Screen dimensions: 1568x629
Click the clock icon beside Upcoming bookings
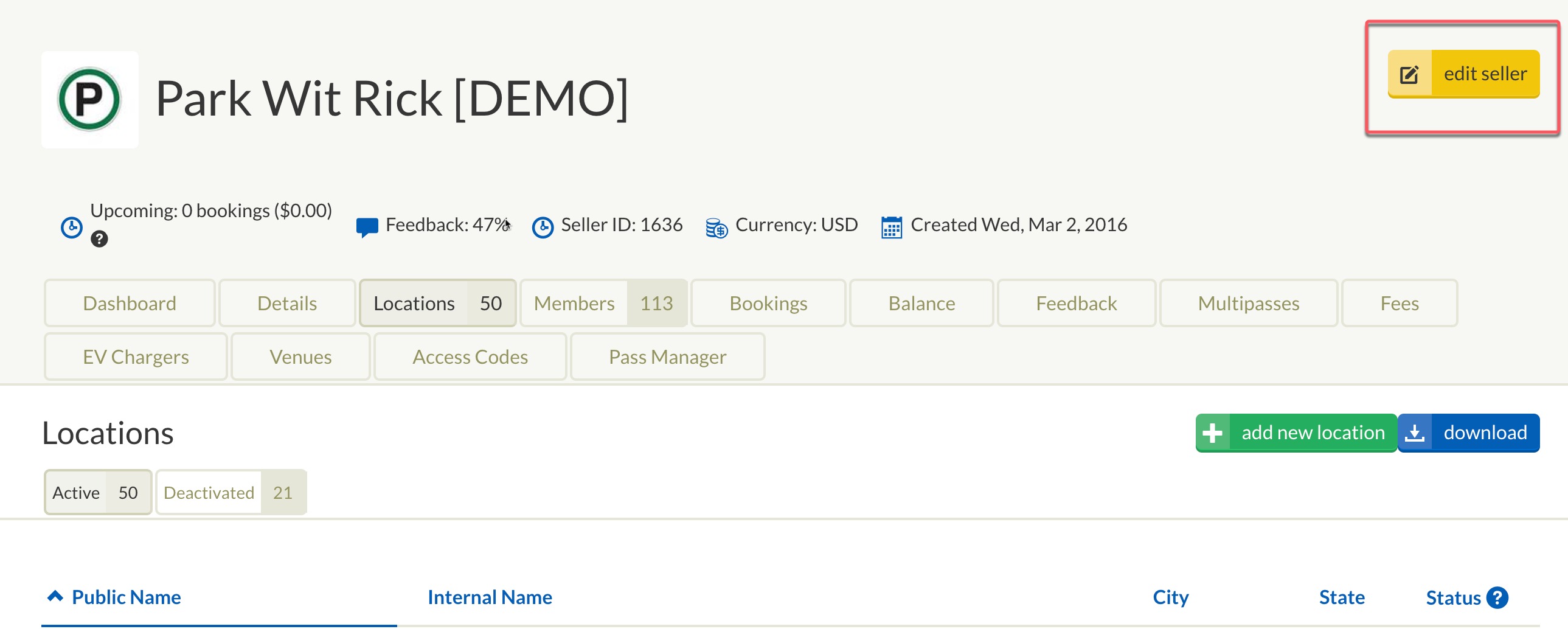click(x=72, y=227)
